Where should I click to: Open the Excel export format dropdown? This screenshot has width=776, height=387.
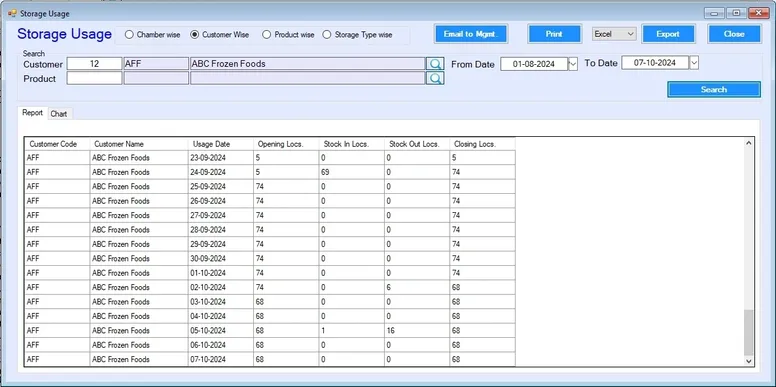(614, 34)
